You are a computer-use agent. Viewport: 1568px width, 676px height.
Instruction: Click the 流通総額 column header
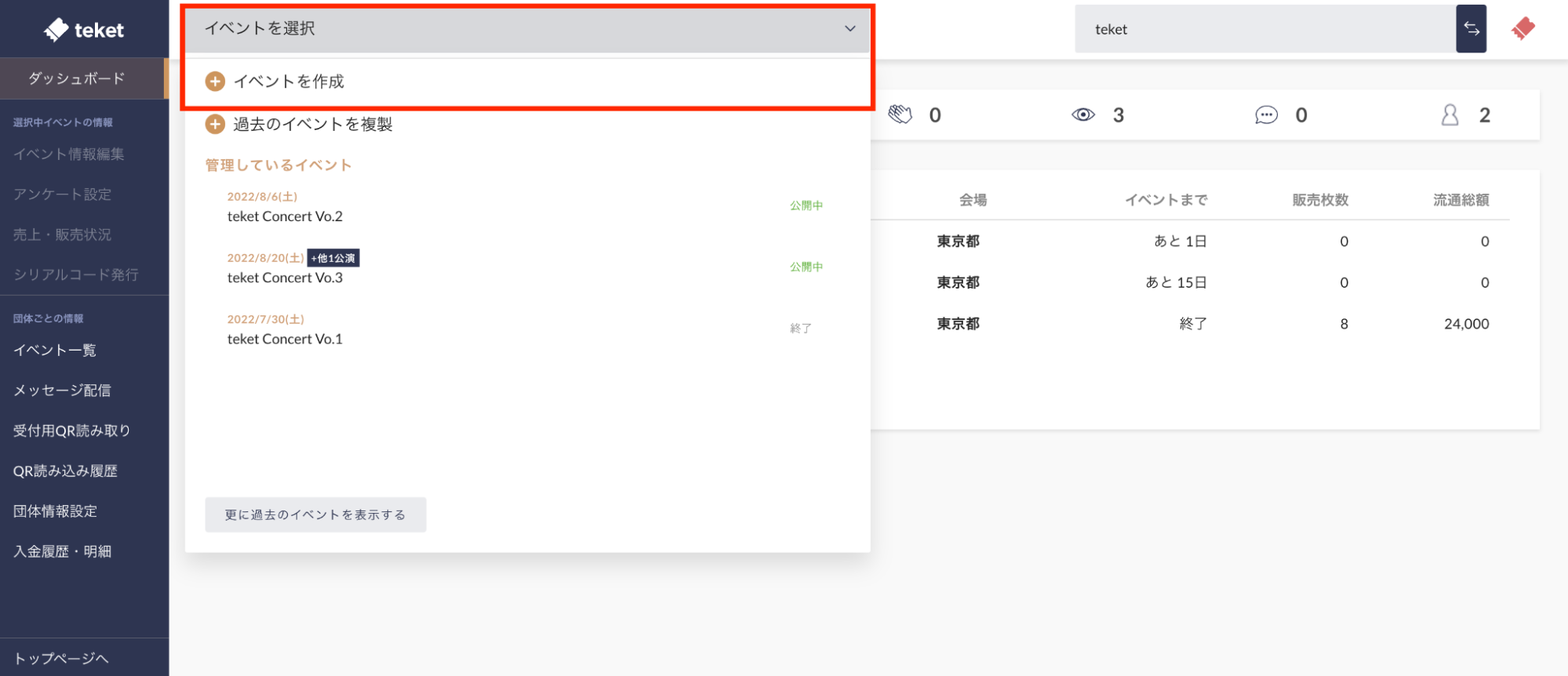(1461, 200)
